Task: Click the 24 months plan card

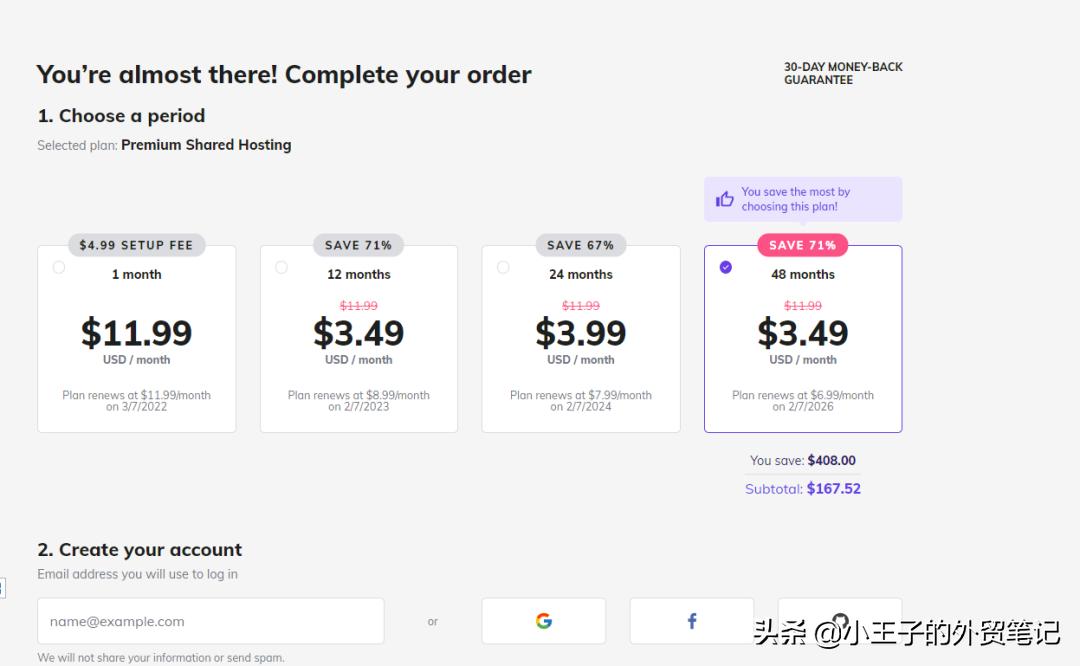Action: click(581, 338)
